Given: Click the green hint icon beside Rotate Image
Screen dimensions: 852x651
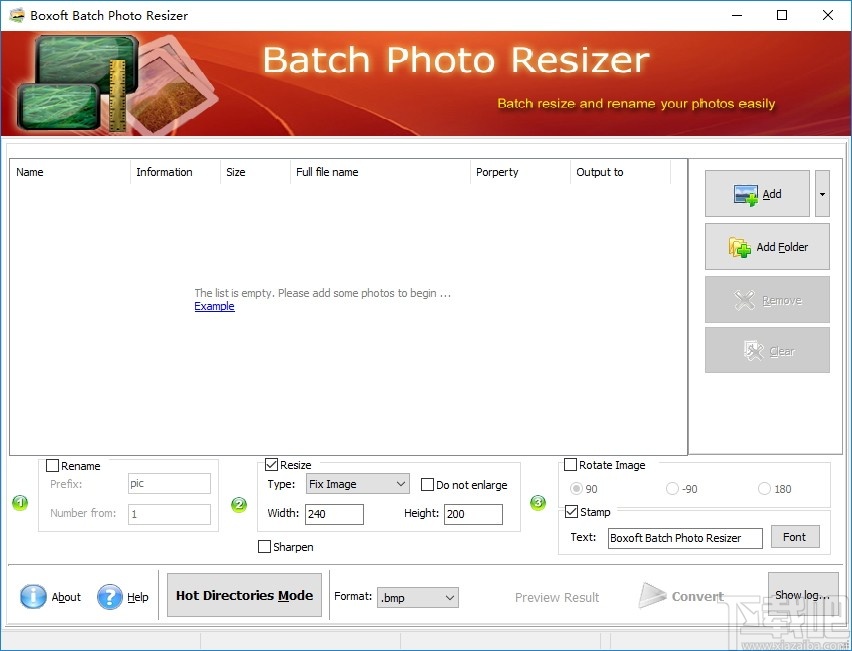Looking at the screenshot, I should [538, 504].
